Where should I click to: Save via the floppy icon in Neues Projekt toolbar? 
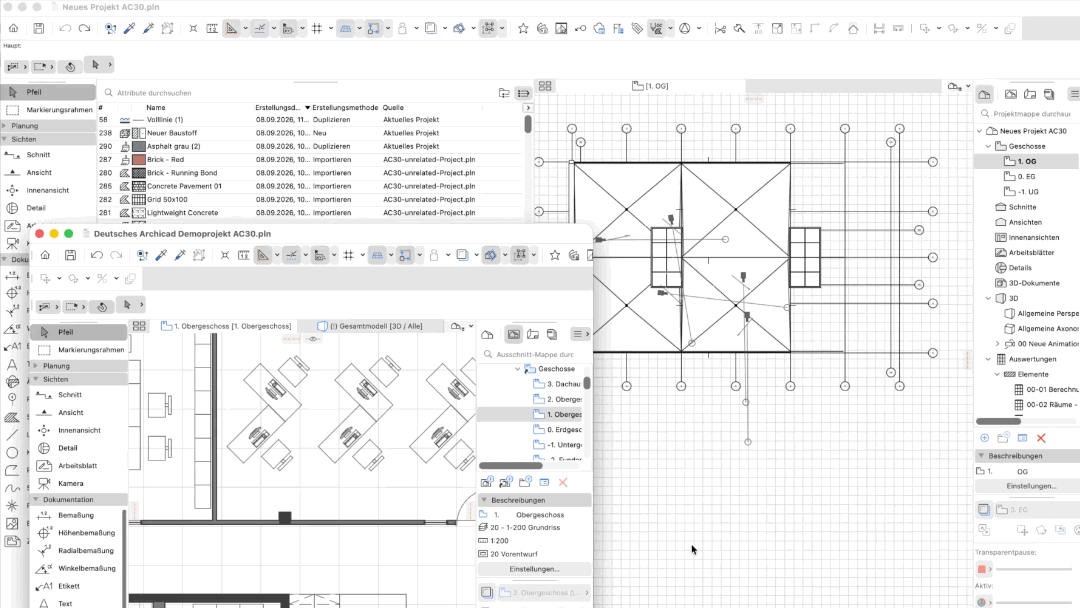pos(39,28)
